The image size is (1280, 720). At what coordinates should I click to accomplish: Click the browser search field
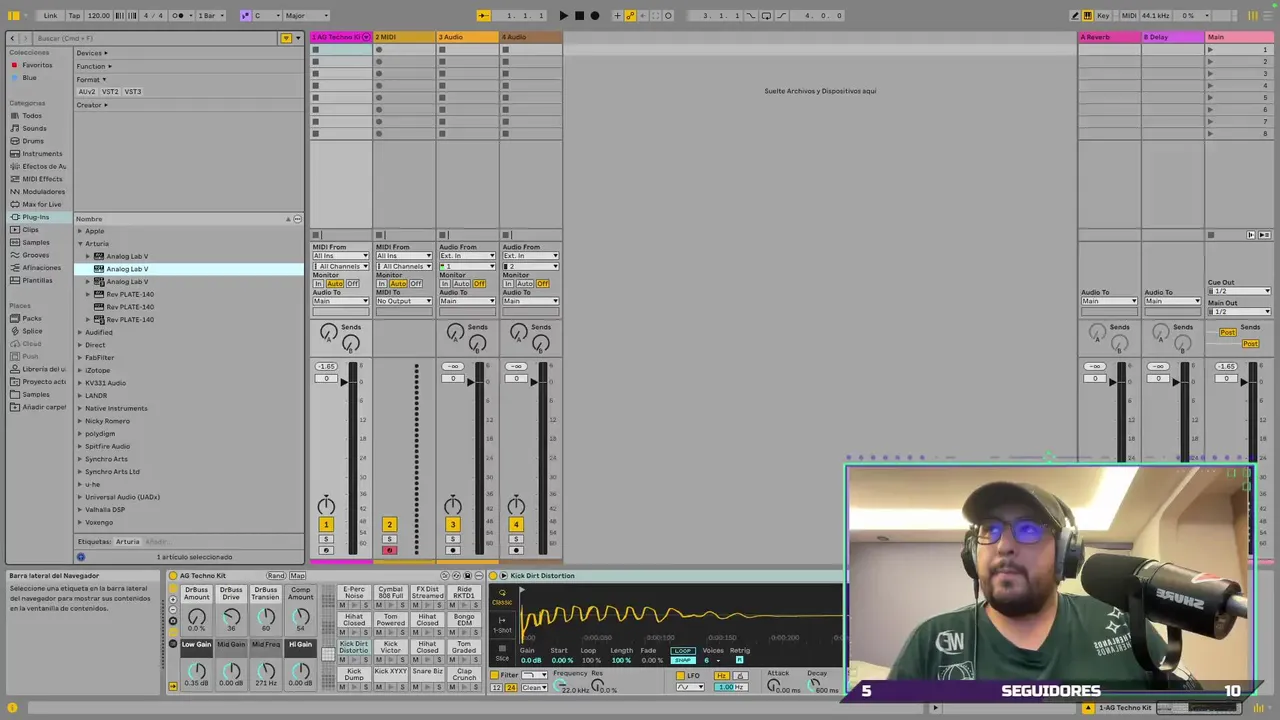pos(155,38)
